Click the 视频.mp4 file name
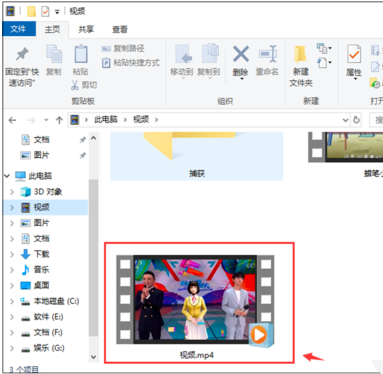 [197, 355]
